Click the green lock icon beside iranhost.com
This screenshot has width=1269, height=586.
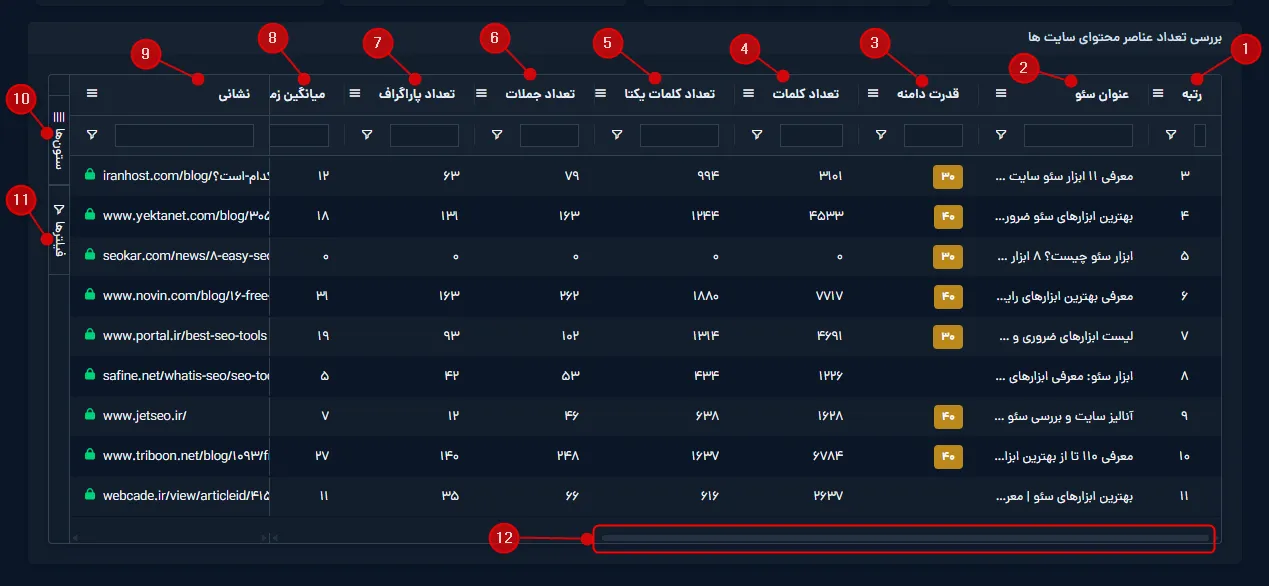[x=90, y=175]
